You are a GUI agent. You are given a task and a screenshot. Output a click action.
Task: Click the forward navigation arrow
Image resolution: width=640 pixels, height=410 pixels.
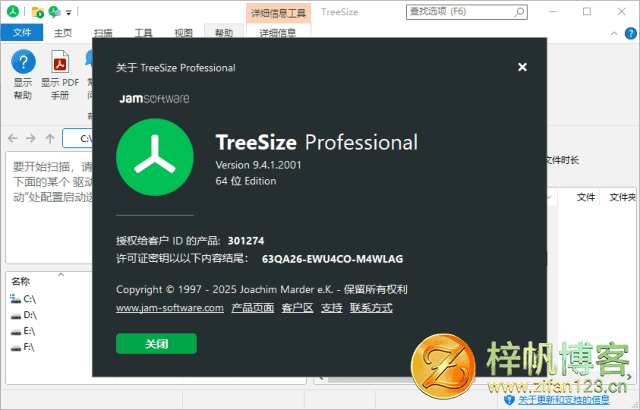click(31, 138)
